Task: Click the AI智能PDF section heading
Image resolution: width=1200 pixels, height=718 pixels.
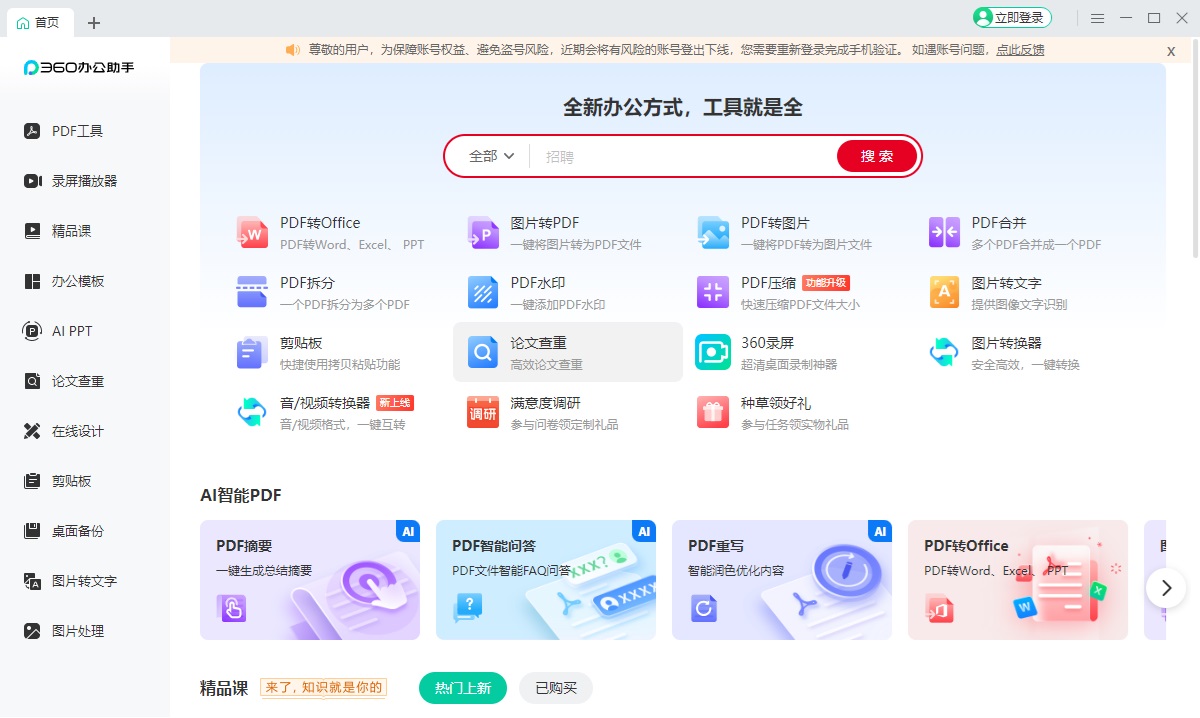Action: 241,495
